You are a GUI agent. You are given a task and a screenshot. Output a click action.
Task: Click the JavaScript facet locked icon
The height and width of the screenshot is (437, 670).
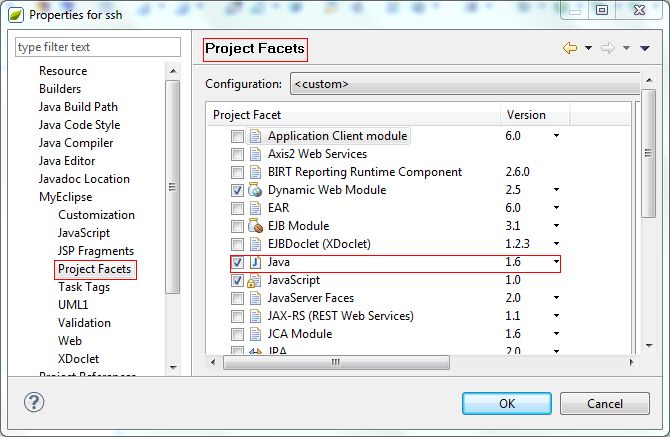(254, 280)
